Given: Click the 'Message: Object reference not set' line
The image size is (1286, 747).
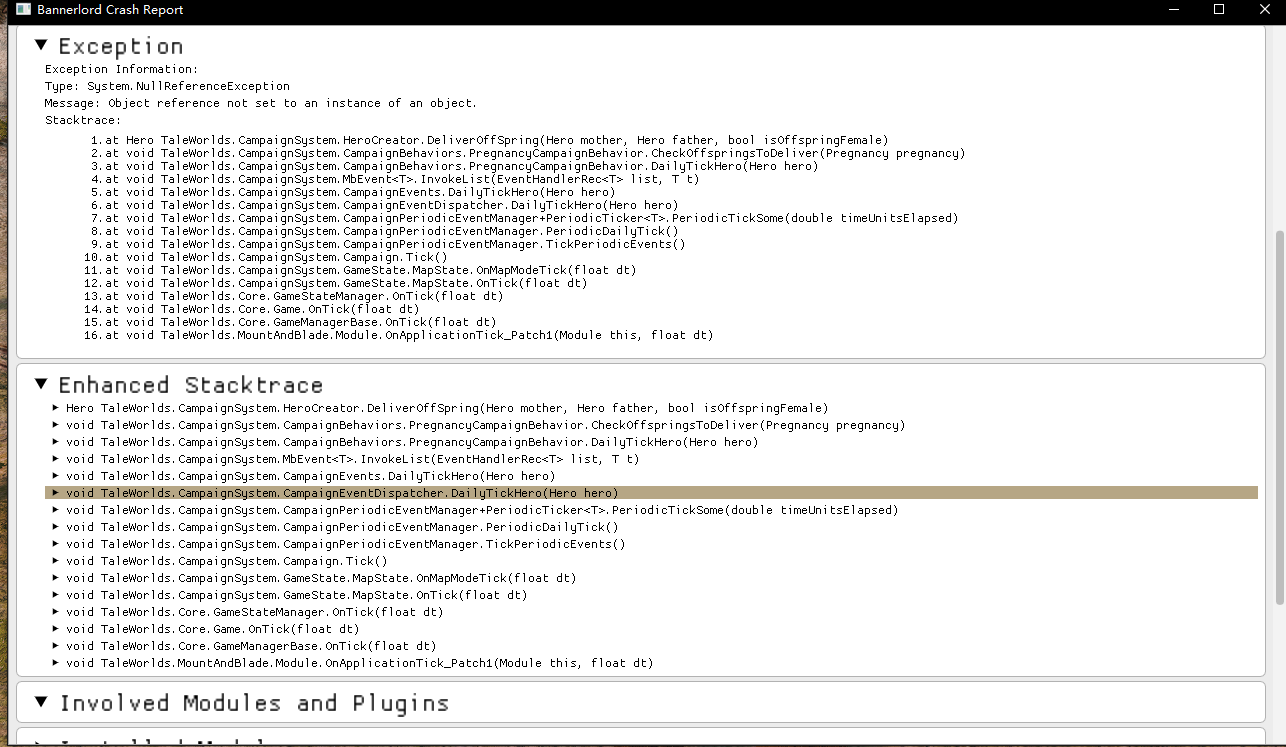Looking at the screenshot, I should (261, 103).
